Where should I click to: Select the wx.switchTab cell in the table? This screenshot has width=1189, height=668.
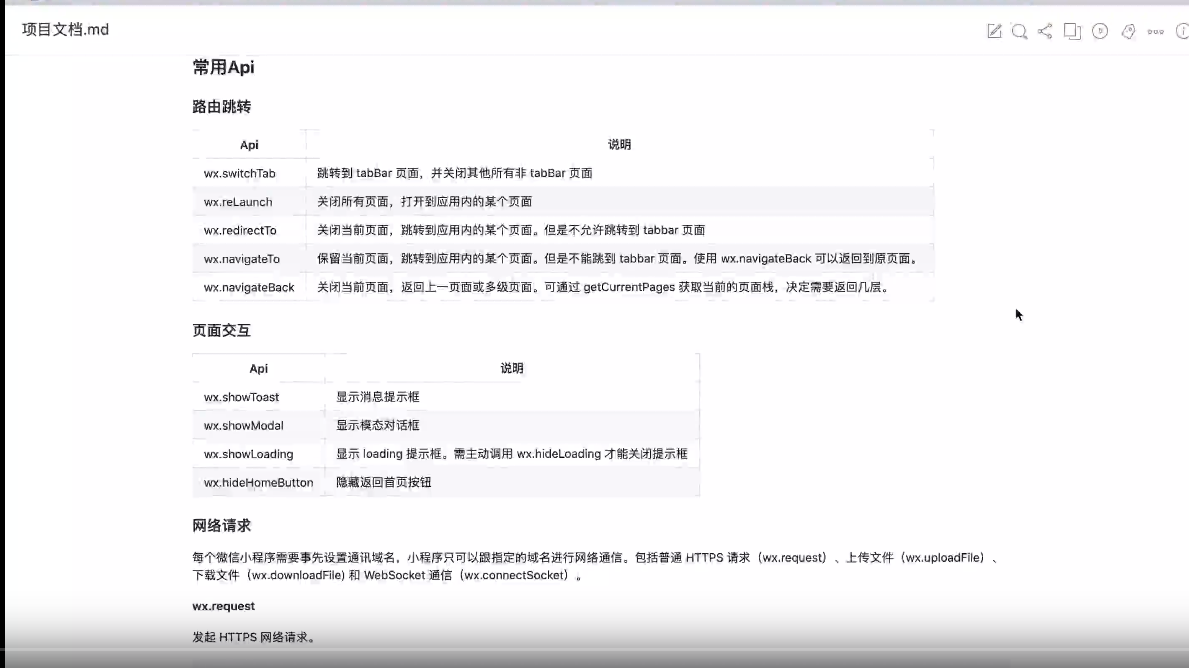click(x=240, y=173)
